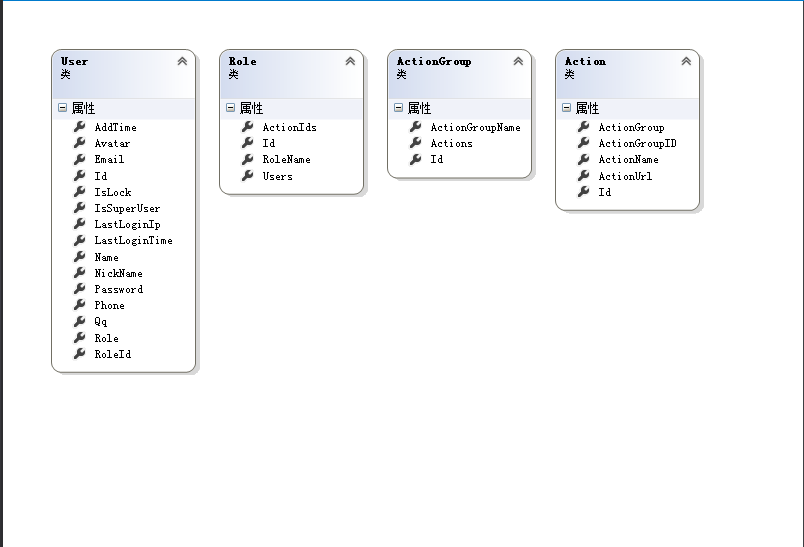Click the wrench icon beside Avatar
Viewport: 804px width, 547px height.
(79, 143)
